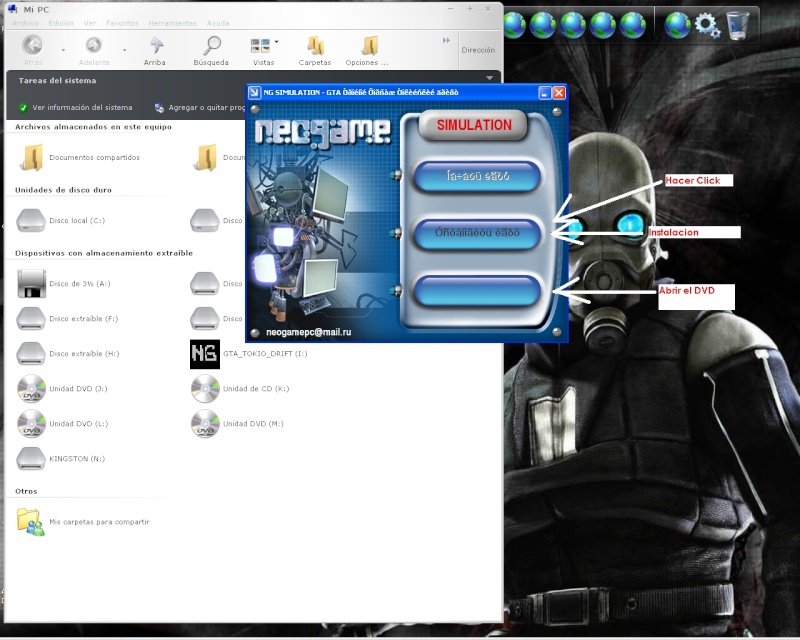Click the neogamepc@mail.ru email address
This screenshot has width=800, height=640.
(309, 332)
